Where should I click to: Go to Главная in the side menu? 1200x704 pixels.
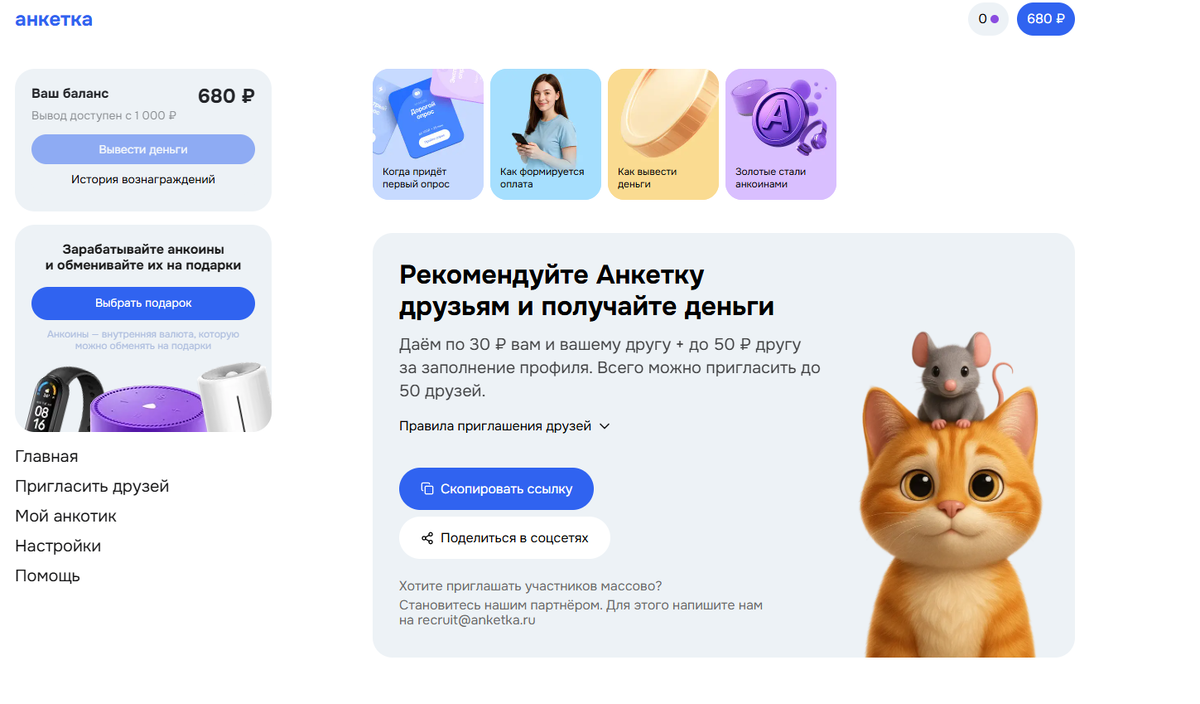click(46, 457)
